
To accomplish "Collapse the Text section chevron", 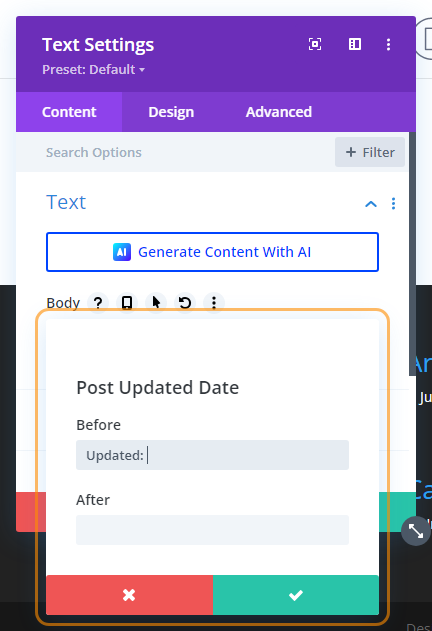I will (x=371, y=204).
